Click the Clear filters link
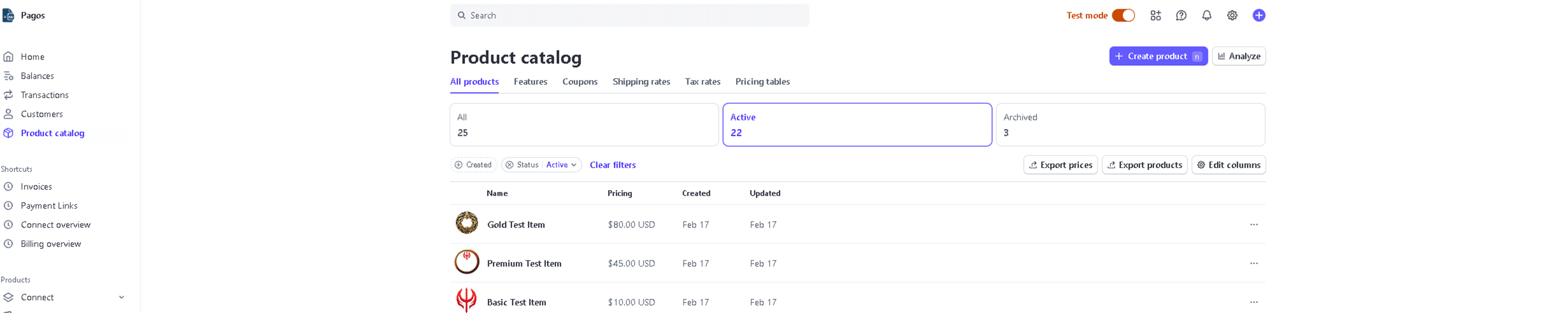 click(x=612, y=165)
